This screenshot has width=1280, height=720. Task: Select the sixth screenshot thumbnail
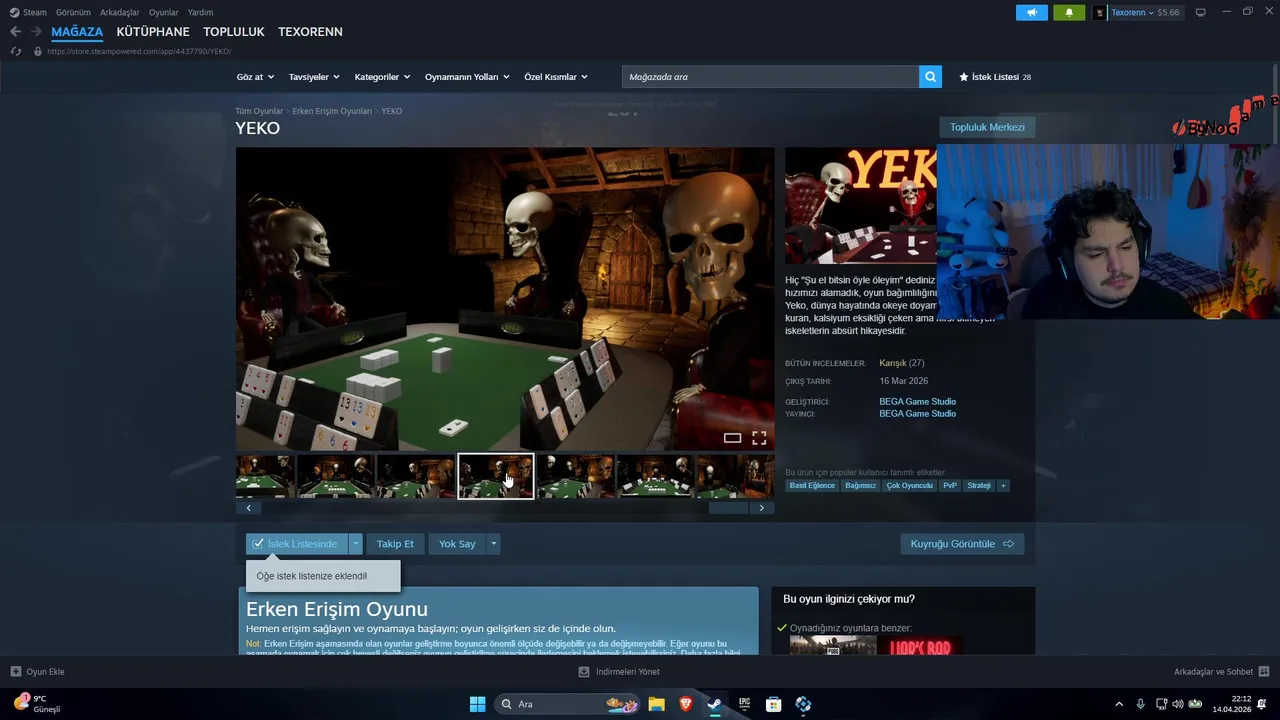(x=656, y=476)
